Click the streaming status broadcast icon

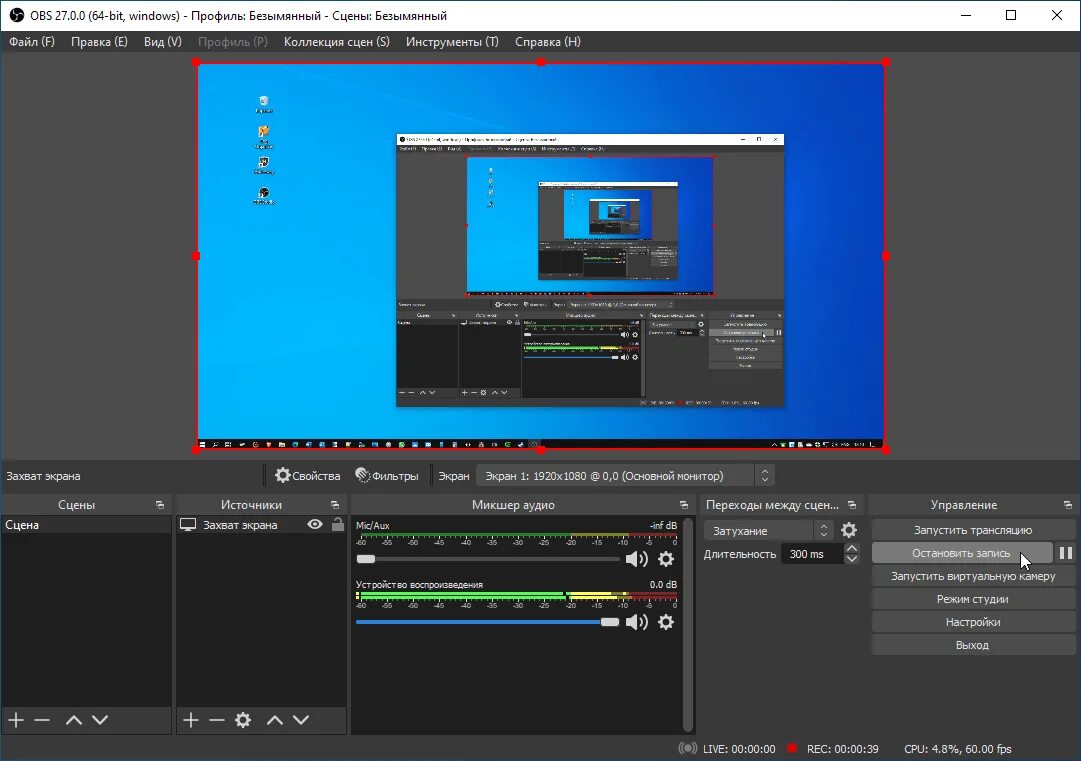pos(687,748)
